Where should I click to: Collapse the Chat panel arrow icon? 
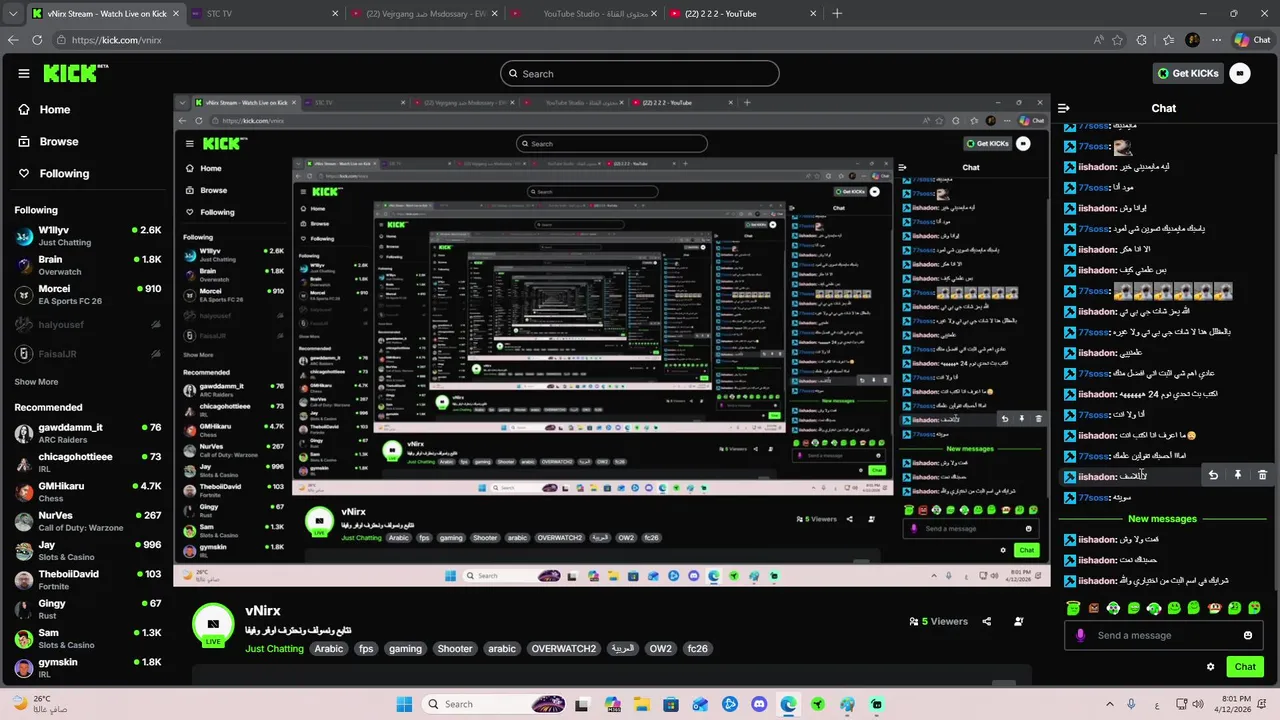pos(1064,108)
